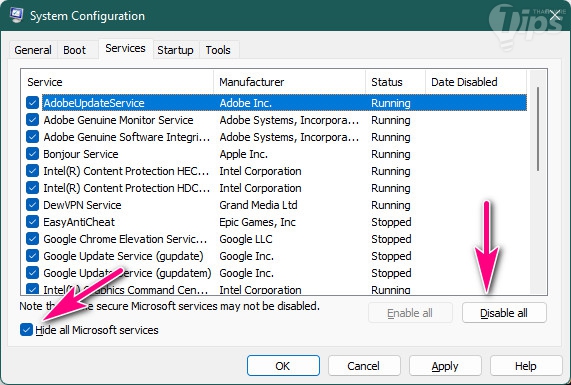Click the Apple Inc. manufacturer cell
The height and width of the screenshot is (385, 571).
tap(244, 154)
